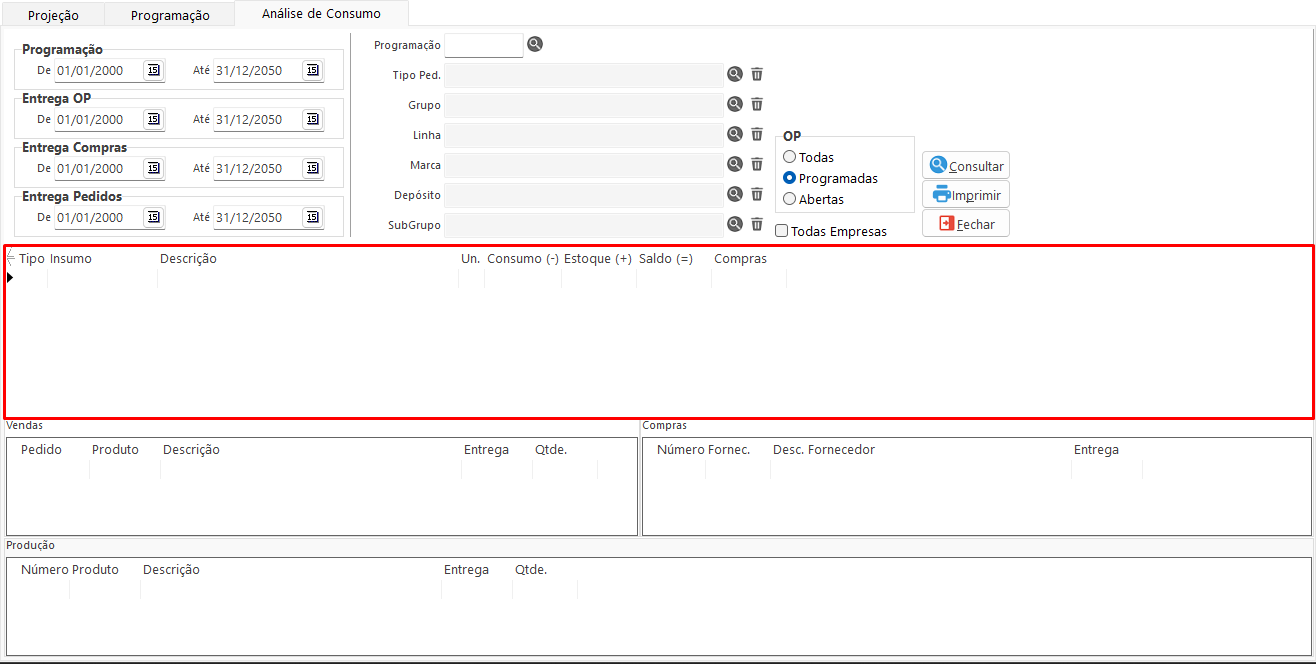Open the Linha lookup magnifier icon

tap(735, 134)
